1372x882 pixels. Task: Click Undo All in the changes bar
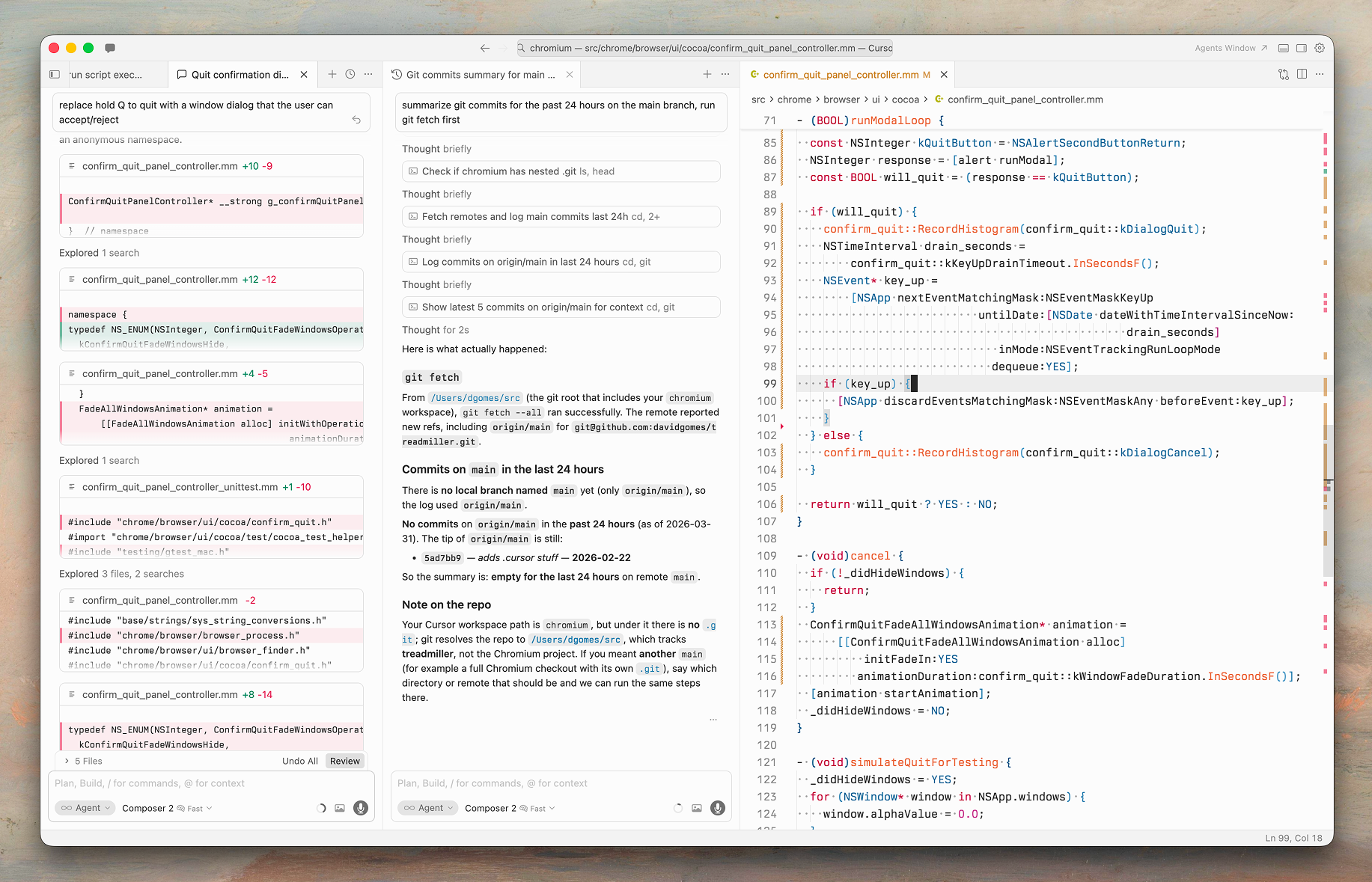tap(300, 761)
